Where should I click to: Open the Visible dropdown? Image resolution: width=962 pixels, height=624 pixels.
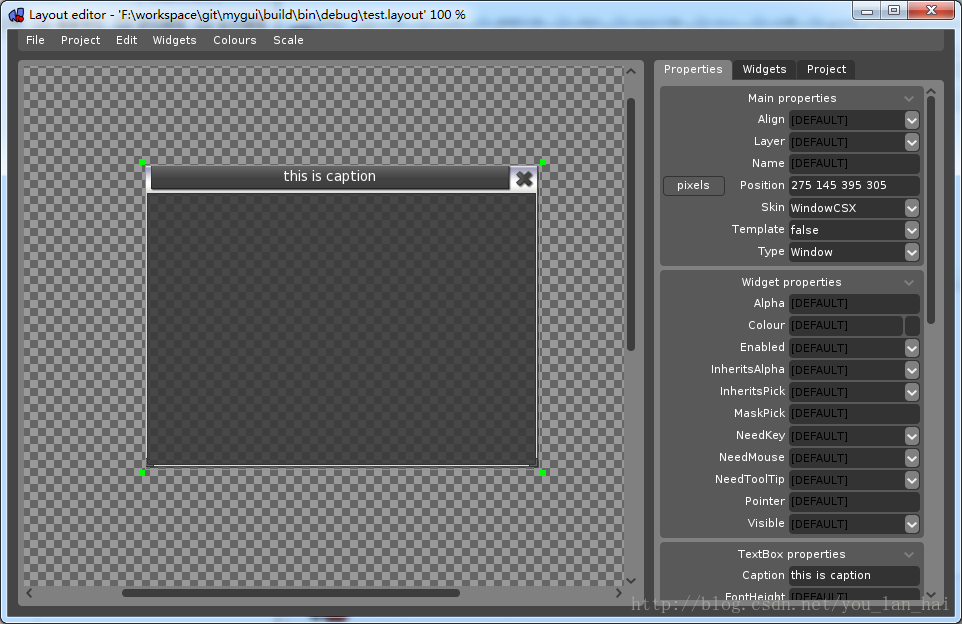912,524
